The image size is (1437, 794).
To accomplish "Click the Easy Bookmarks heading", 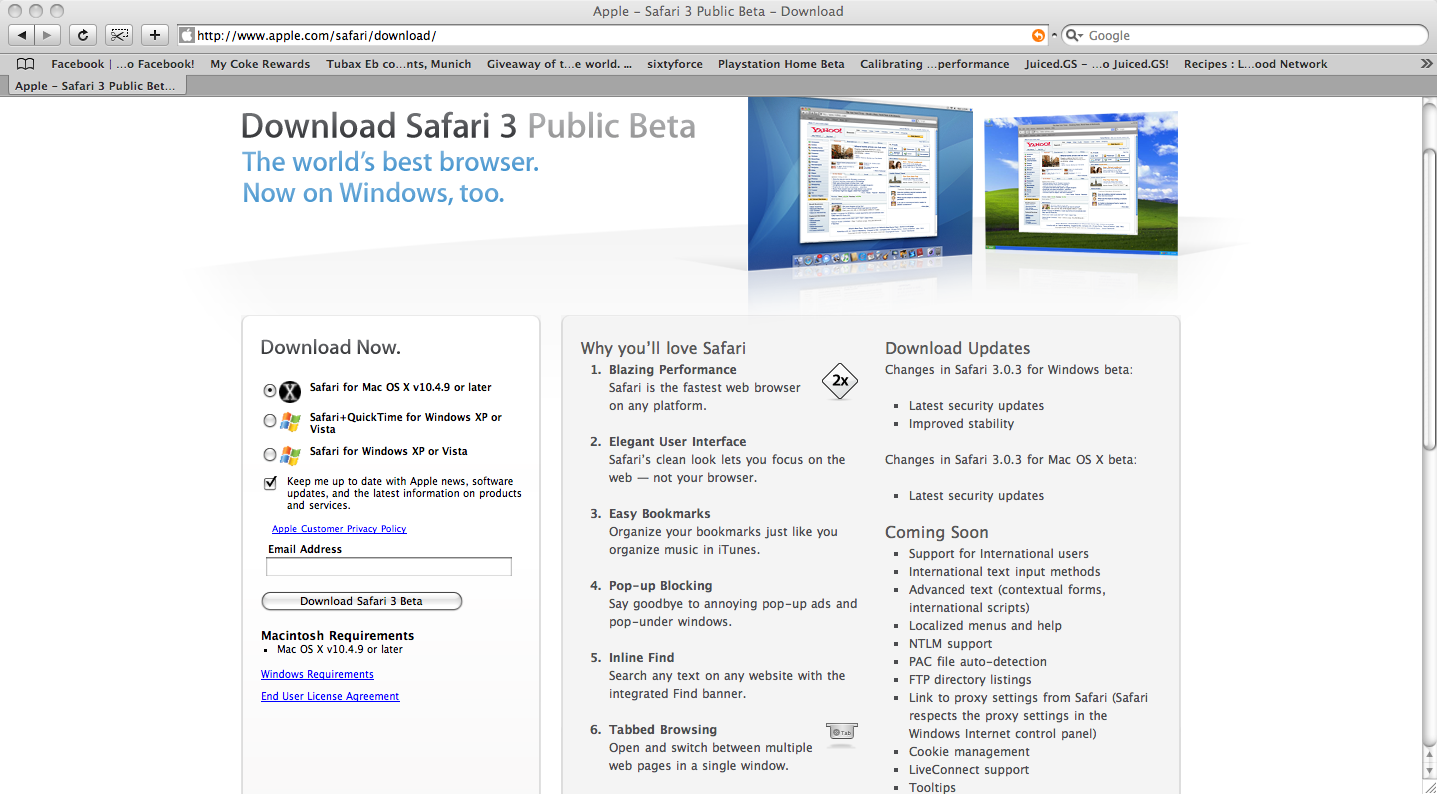I will point(660,514).
